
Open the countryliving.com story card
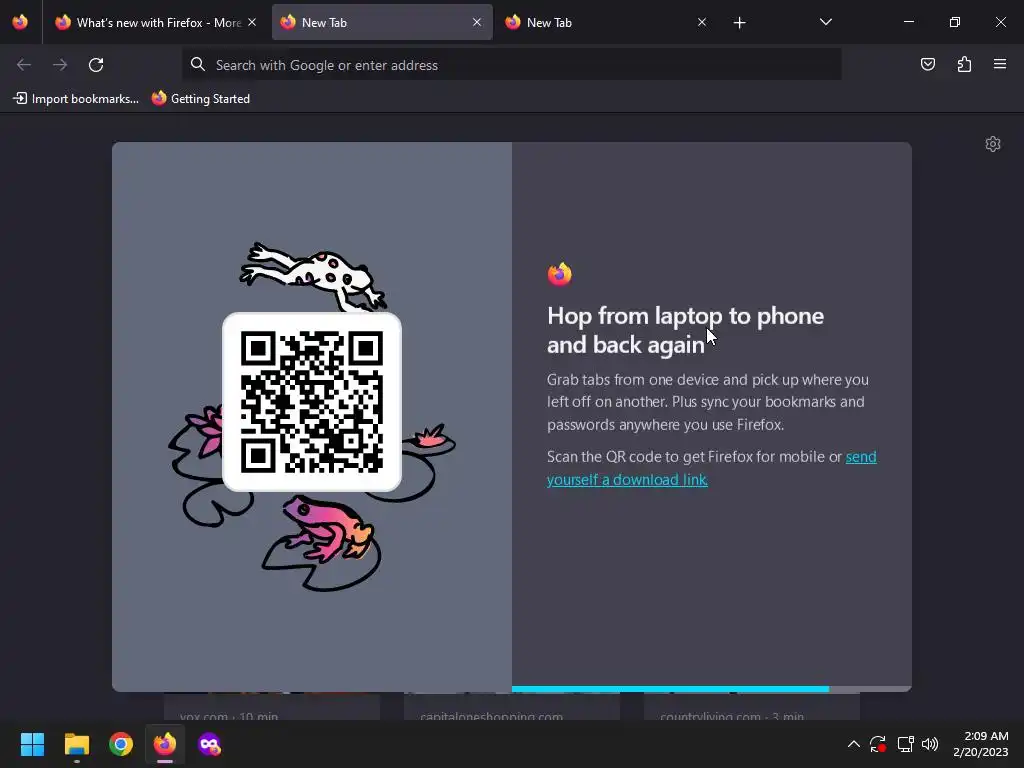pyautogui.click(x=752, y=707)
